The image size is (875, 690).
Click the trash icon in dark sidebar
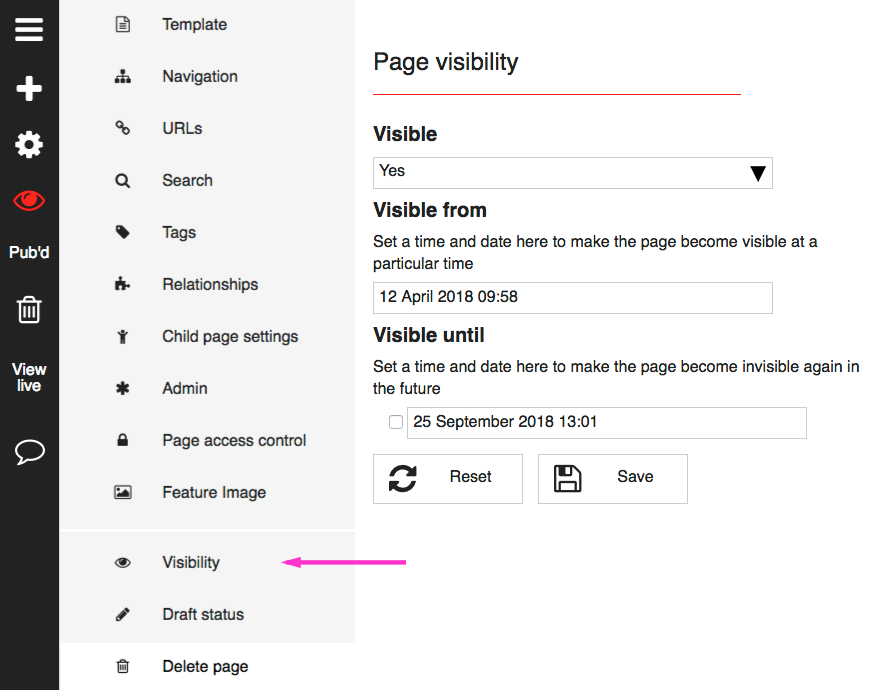[x=29, y=309]
